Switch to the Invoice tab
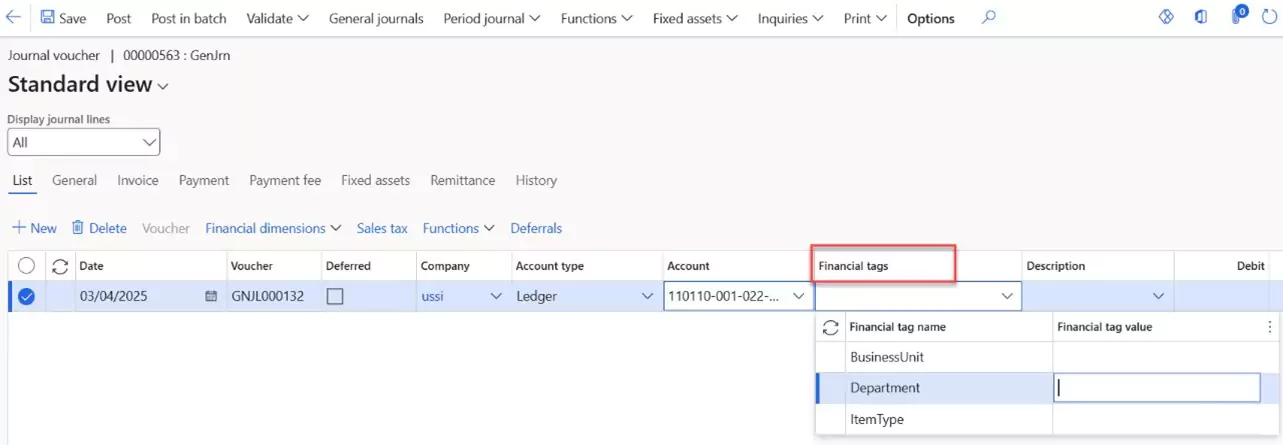Viewport: 1283px width, 445px height. click(x=138, y=181)
